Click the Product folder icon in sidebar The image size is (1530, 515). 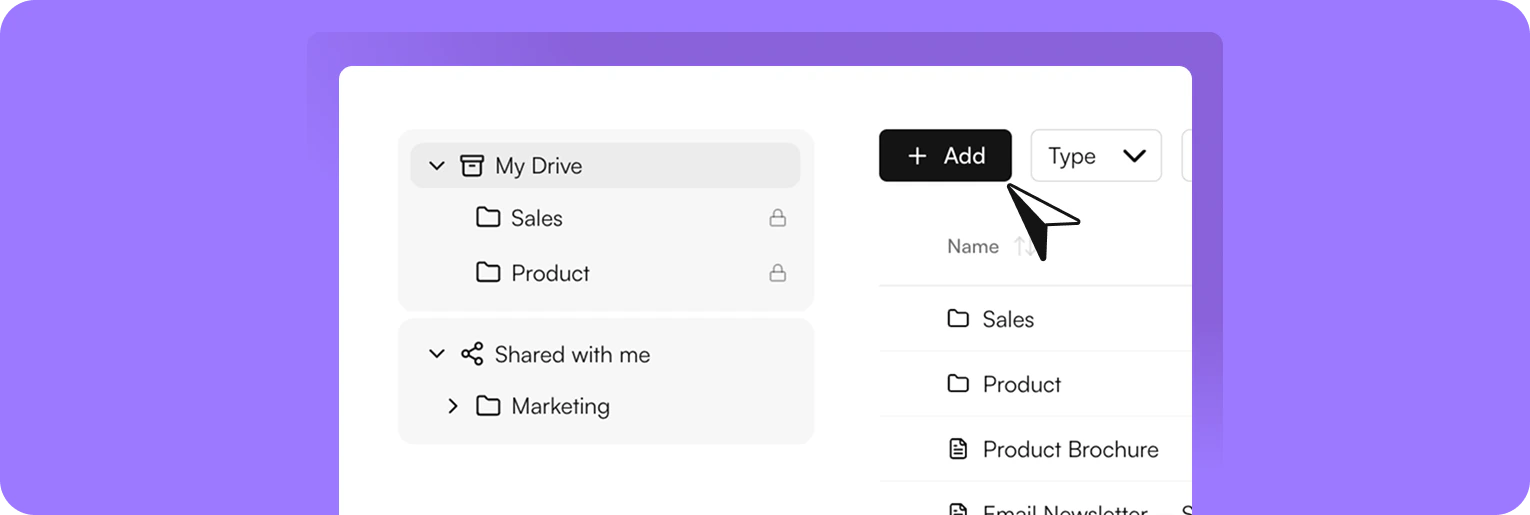(x=488, y=273)
